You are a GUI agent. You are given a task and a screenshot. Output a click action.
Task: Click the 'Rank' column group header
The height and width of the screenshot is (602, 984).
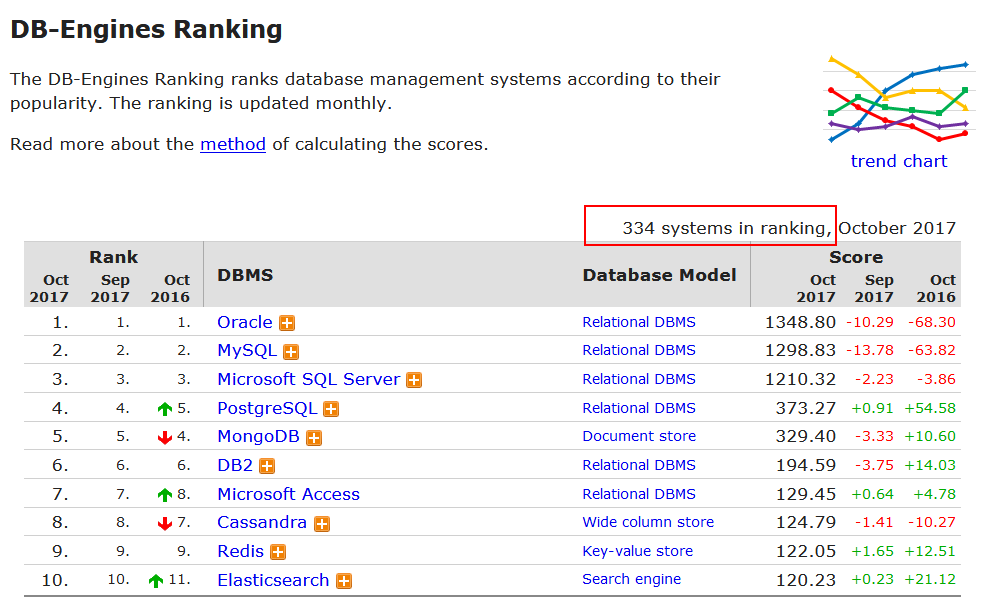(x=114, y=257)
